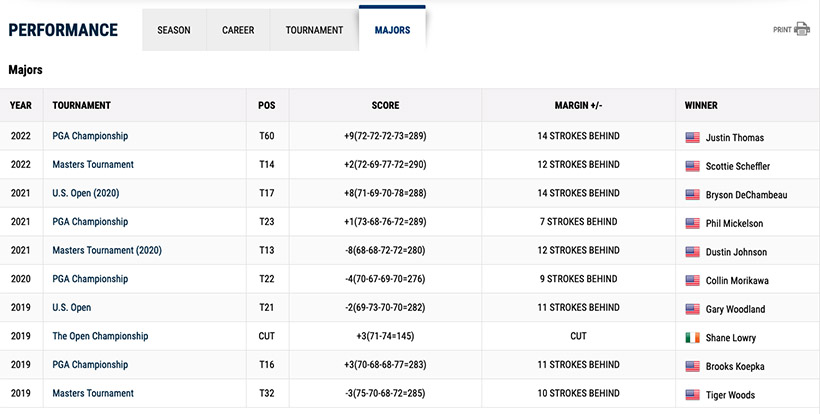The height and width of the screenshot is (414, 820).
Task: Click the U.S. Open (2020) link
Action: pos(85,193)
